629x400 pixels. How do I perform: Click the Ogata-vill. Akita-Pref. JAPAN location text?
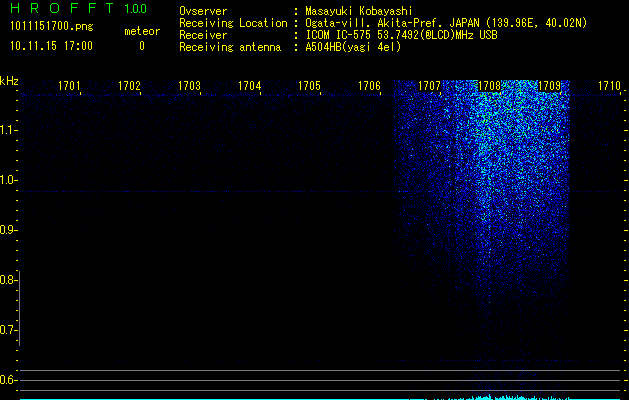tap(446, 23)
